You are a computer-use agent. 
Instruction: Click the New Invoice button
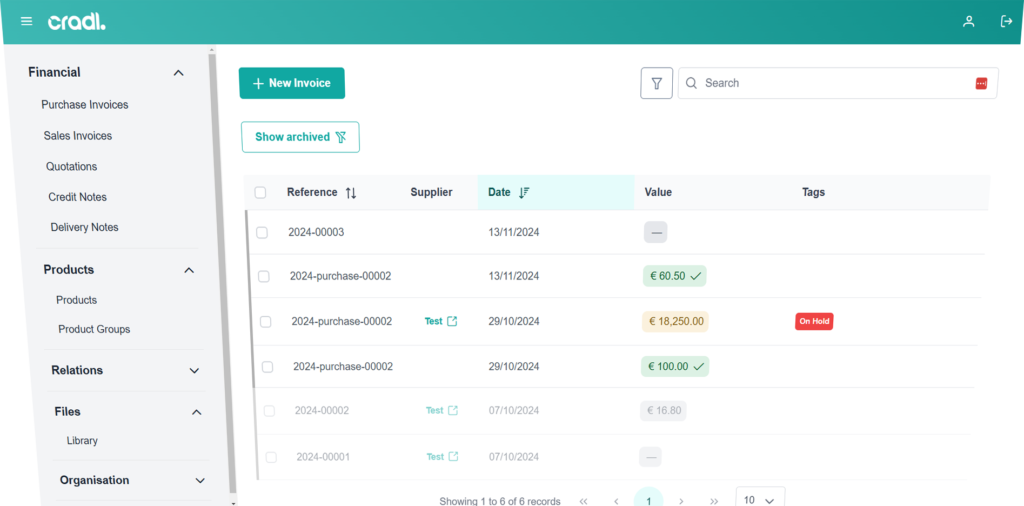click(291, 84)
